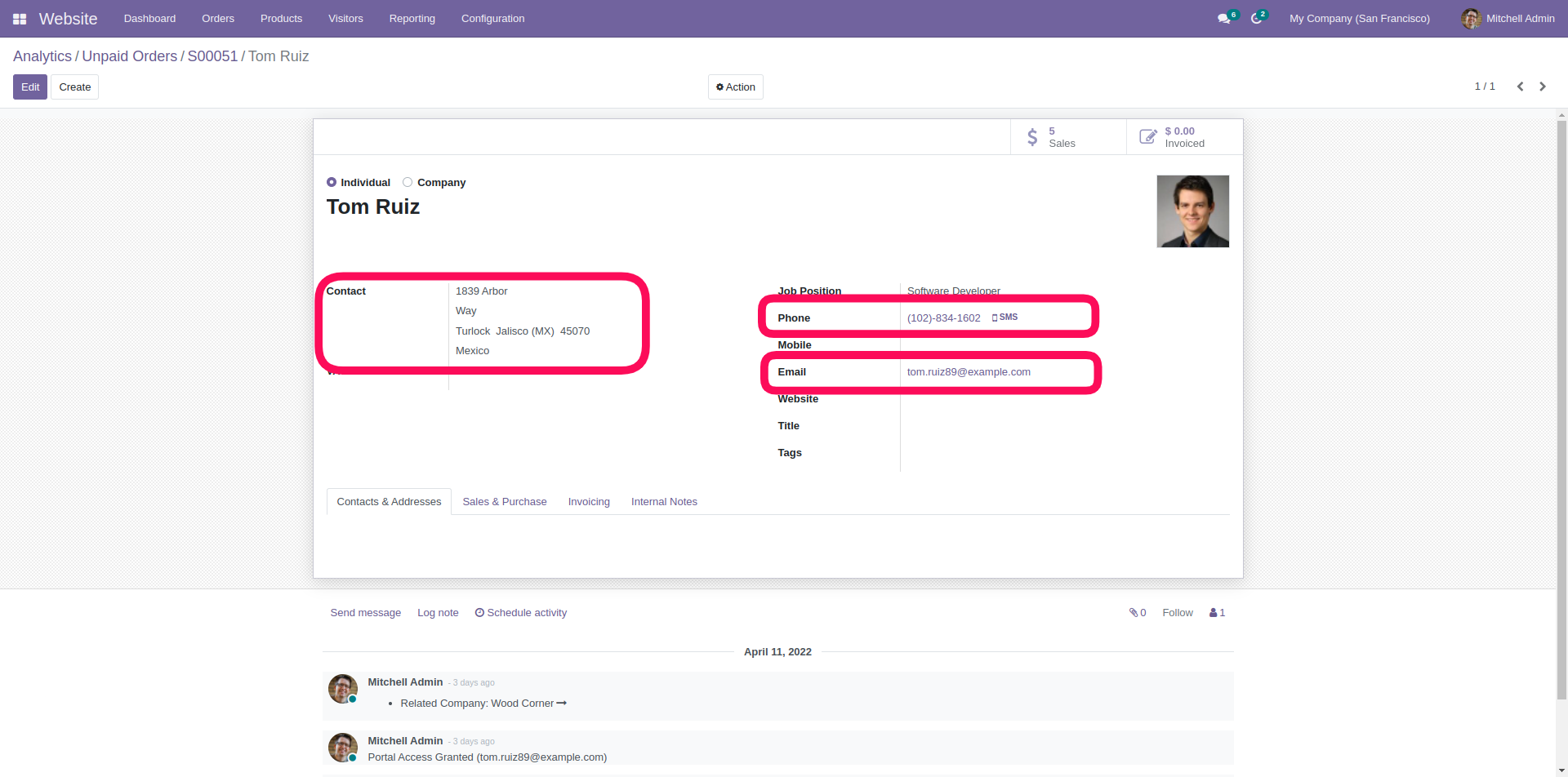Open the My Company (San Francisco) switcher

(1359, 19)
